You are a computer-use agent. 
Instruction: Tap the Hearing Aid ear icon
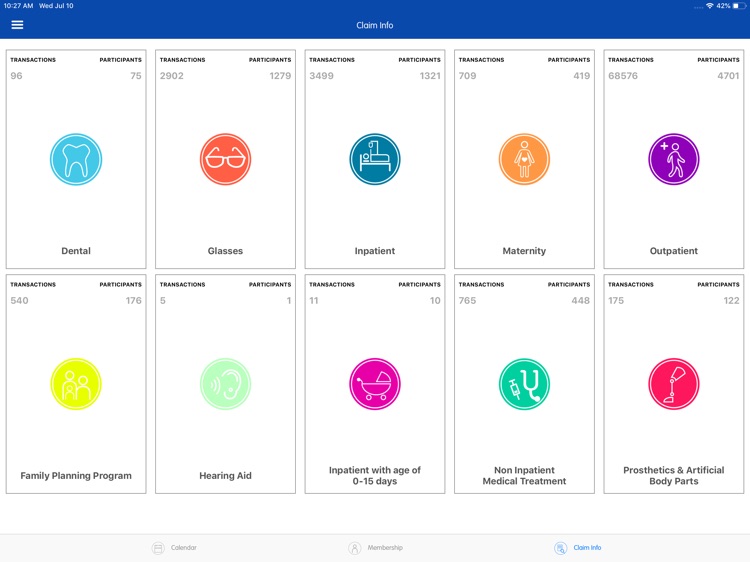pos(225,384)
